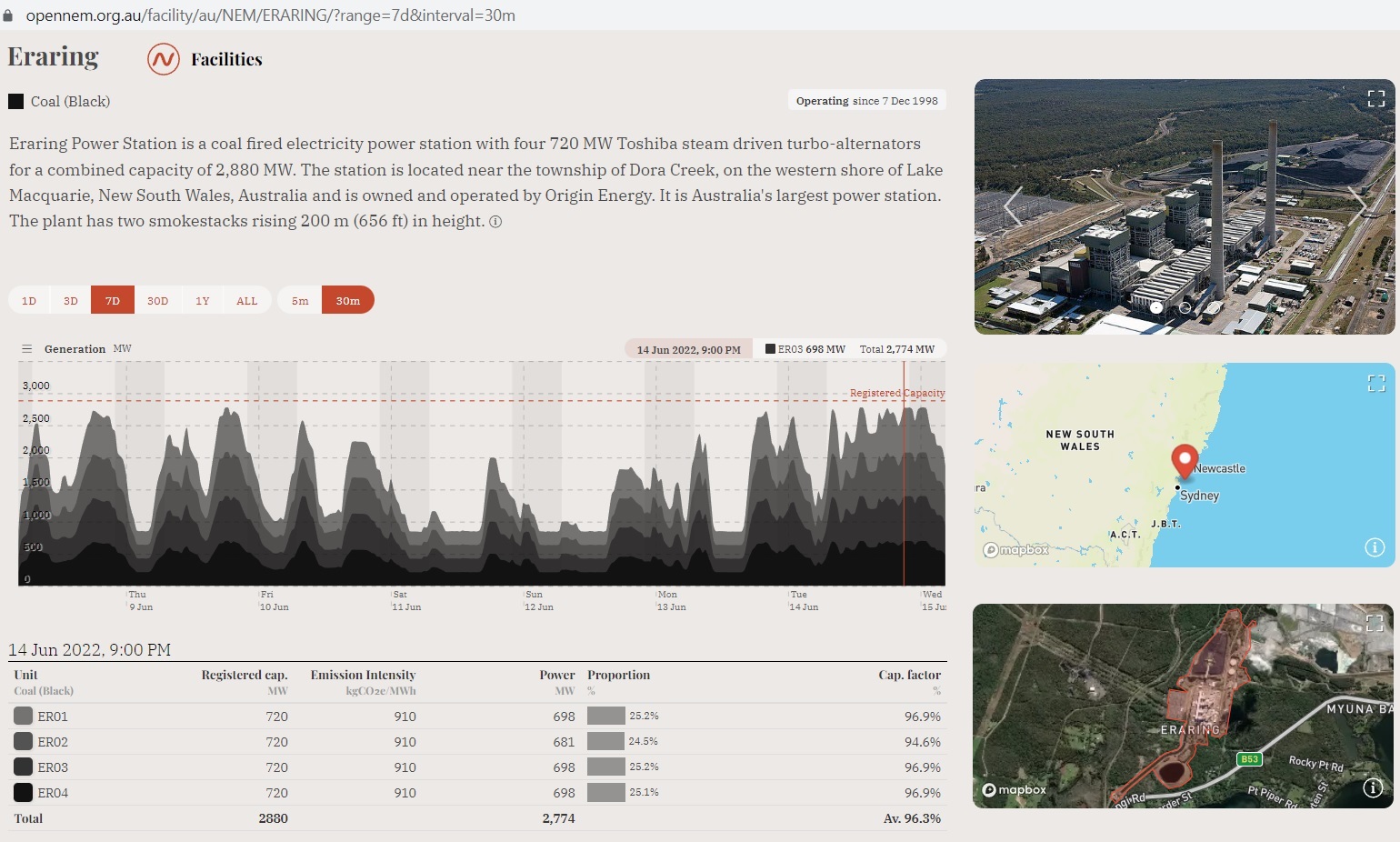Open map info icon on NSW map
This screenshot has width=1400, height=842.
[1375, 546]
